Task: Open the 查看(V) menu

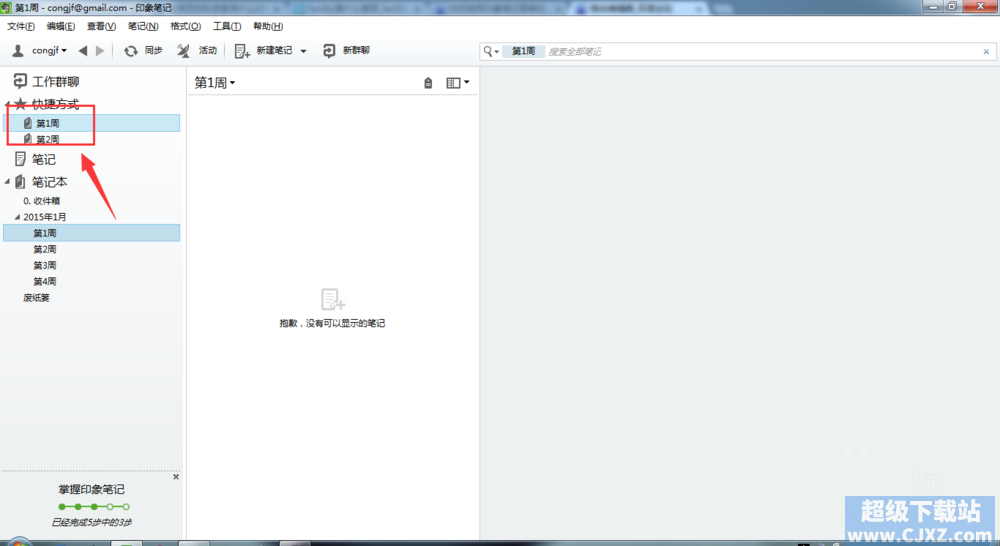Action: (101, 26)
